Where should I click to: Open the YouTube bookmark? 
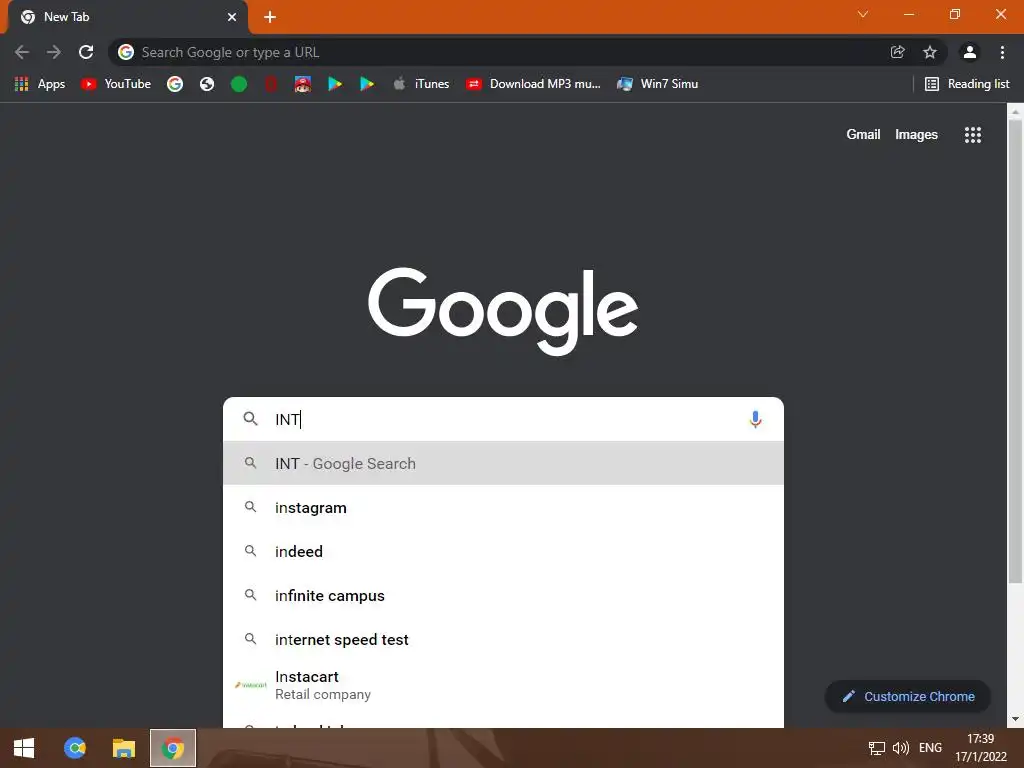pyautogui.click(x=116, y=84)
